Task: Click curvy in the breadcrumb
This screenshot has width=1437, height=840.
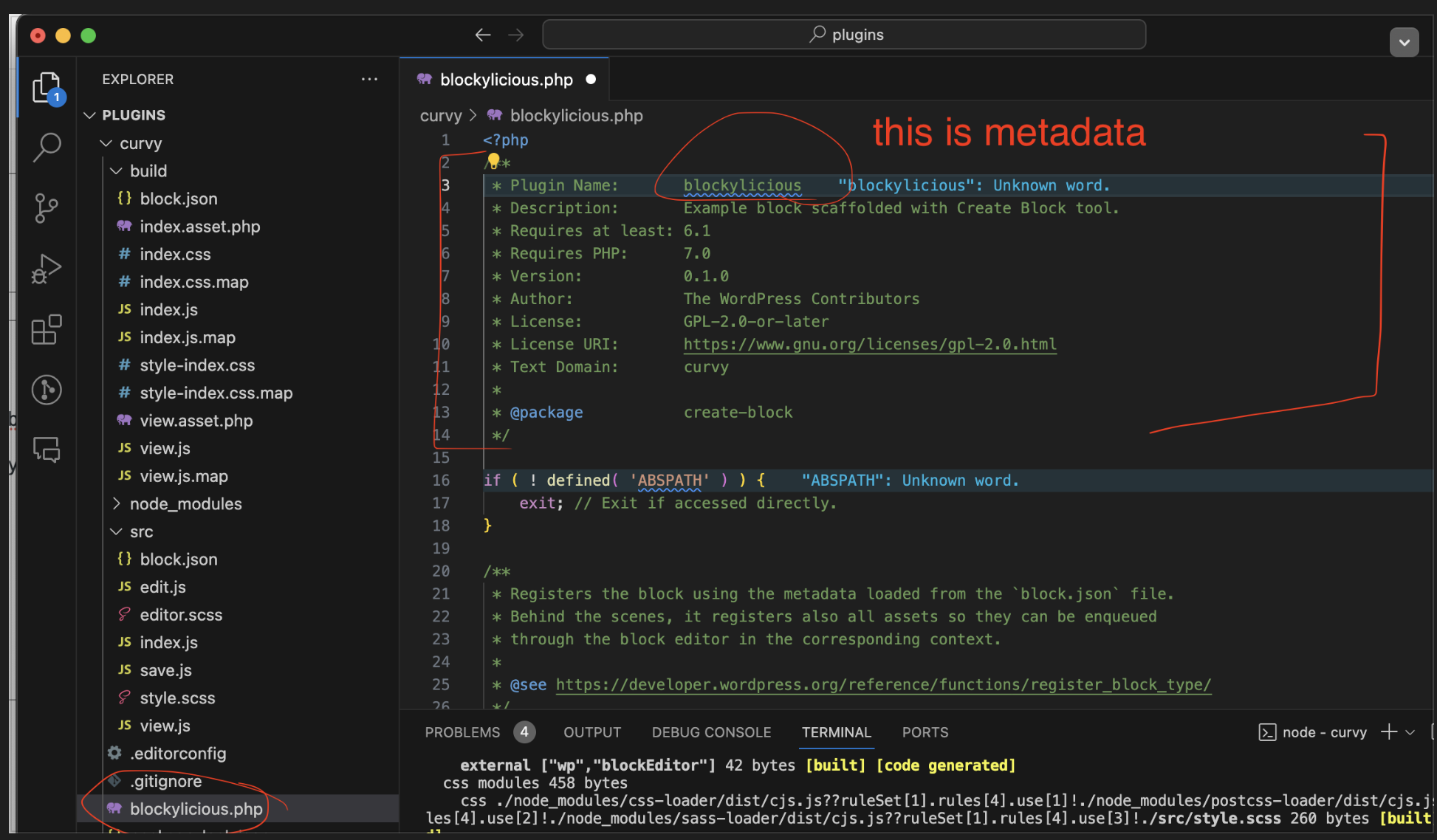Action: pos(441,116)
